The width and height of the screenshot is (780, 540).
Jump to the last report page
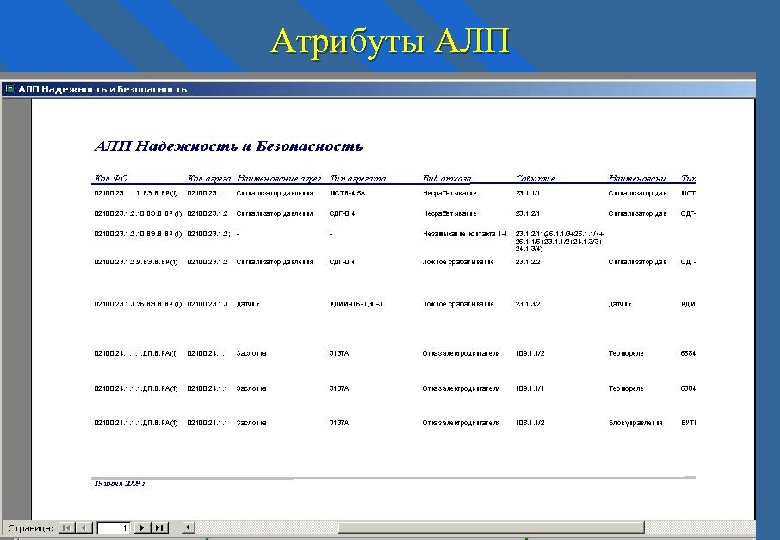159,528
